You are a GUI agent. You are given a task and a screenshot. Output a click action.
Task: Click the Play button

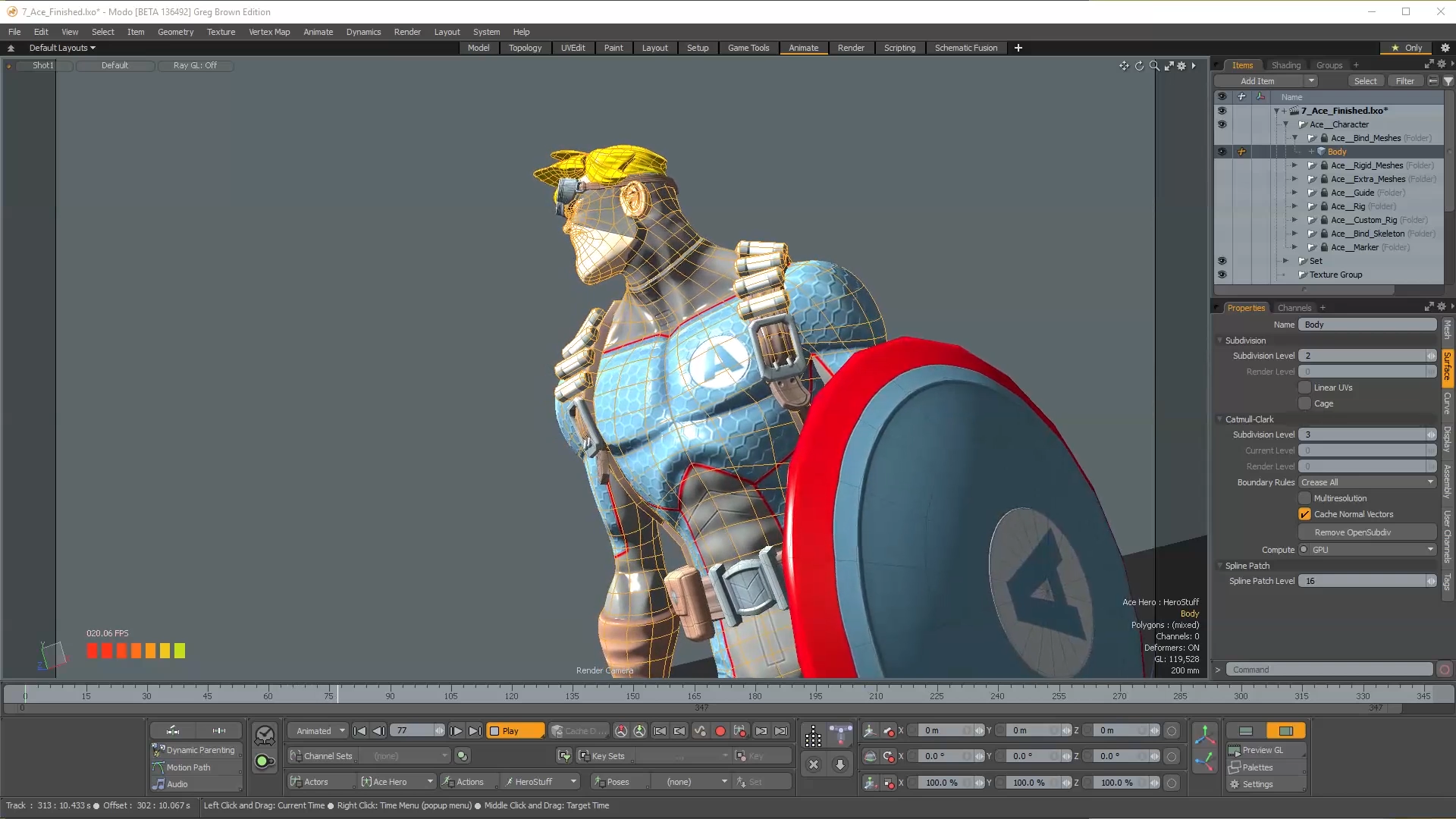(x=515, y=730)
